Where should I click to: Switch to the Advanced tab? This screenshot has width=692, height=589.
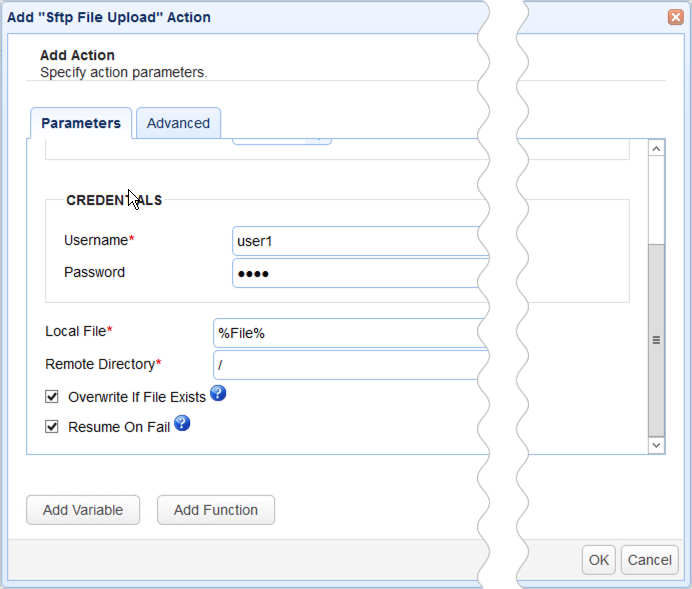click(178, 123)
